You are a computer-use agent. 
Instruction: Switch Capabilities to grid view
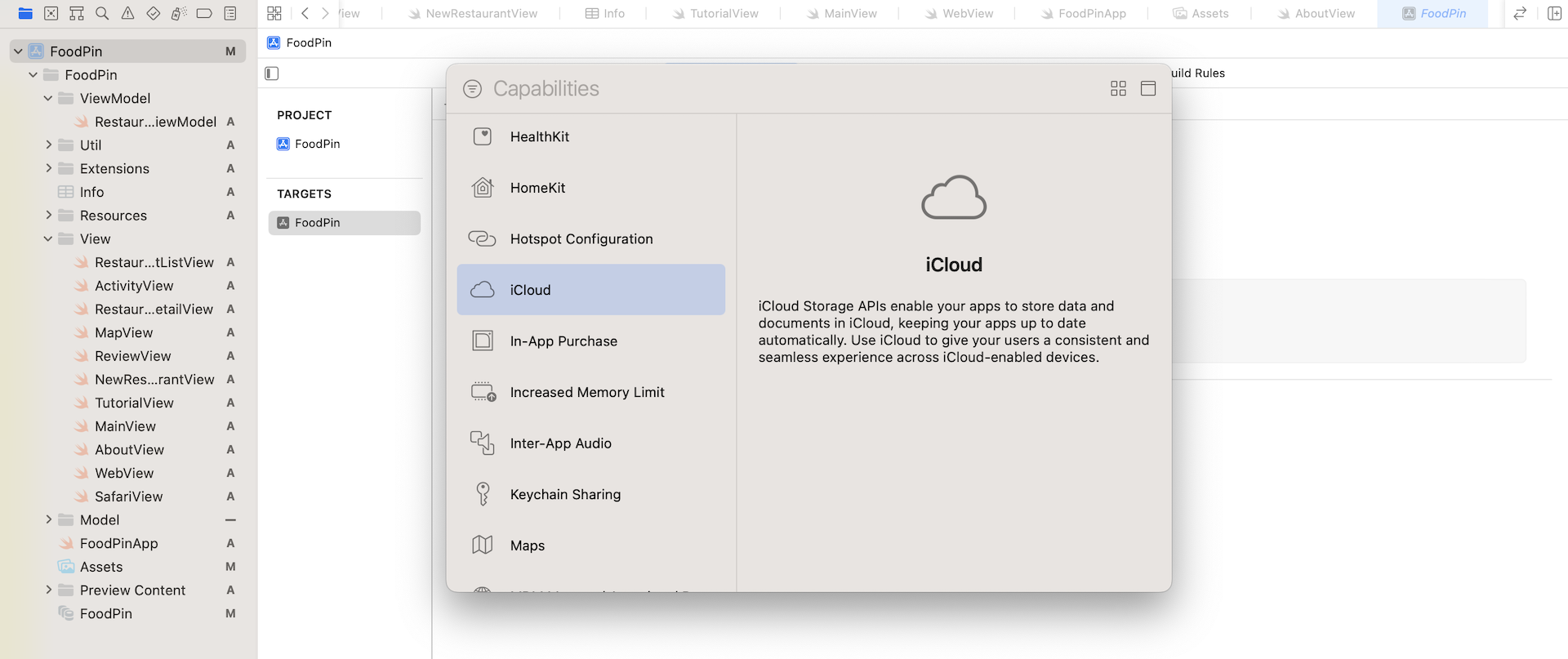(x=1119, y=88)
